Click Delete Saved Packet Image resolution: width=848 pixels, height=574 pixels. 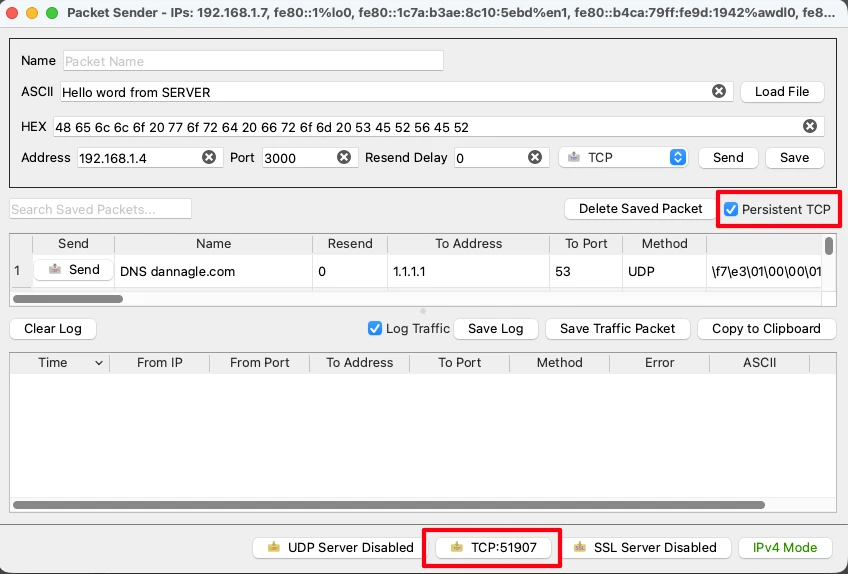pyautogui.click(x=640, y=209)
